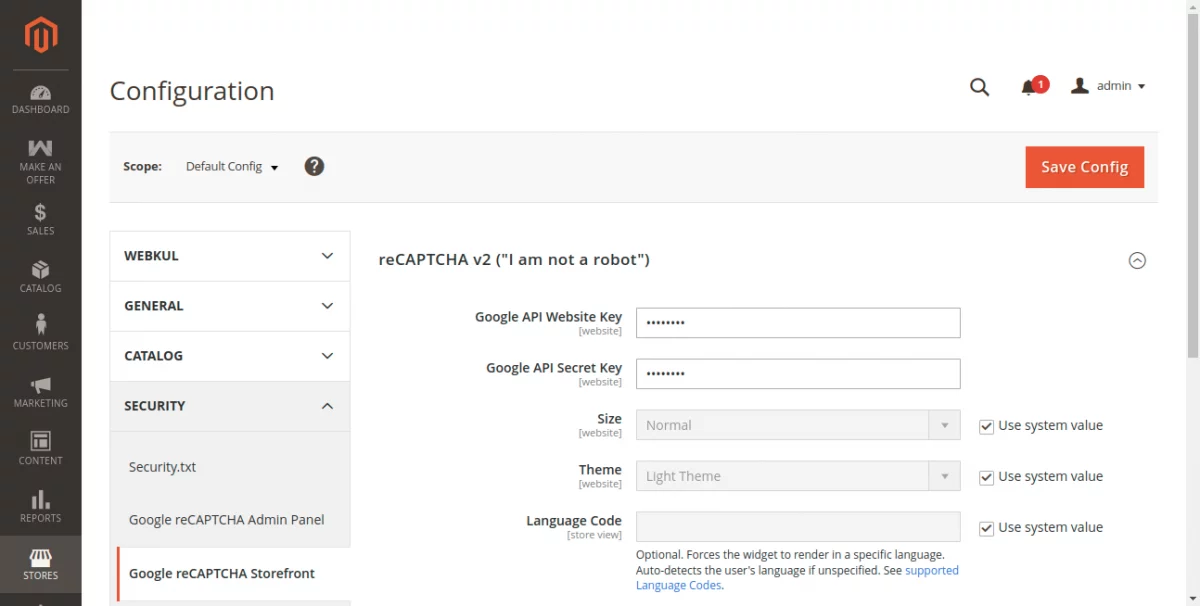Open the notifications bell
This screenshot has height=606, width=1200.
pyautogui.click(x=1029, y=87)
